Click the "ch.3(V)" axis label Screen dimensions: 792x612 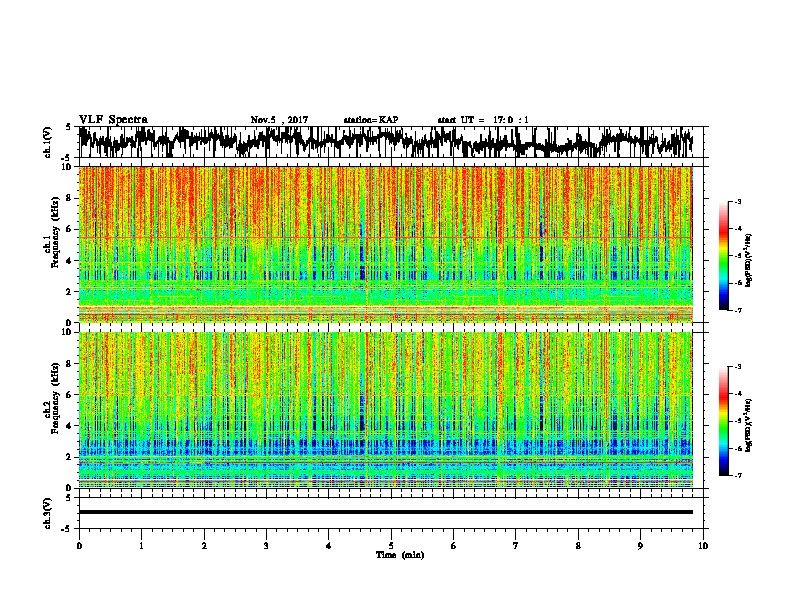click(x=47, y=514)
